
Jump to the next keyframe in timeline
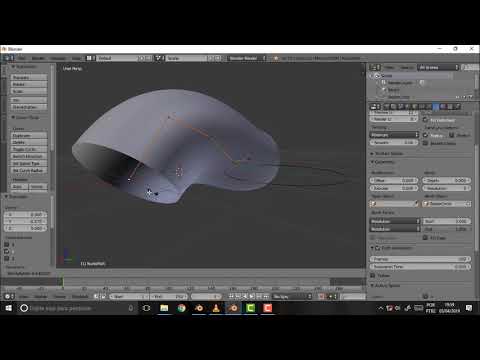pos(259,296)
